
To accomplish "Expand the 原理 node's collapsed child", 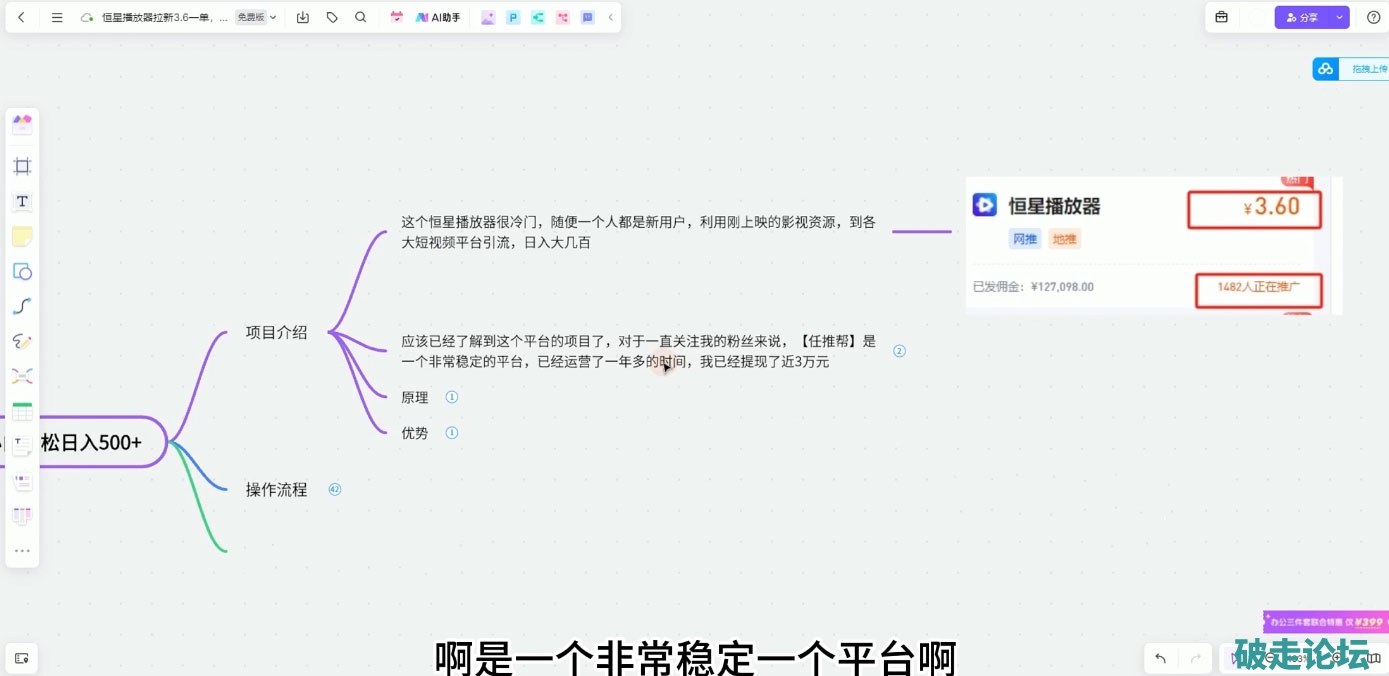I will click(451, 397).
